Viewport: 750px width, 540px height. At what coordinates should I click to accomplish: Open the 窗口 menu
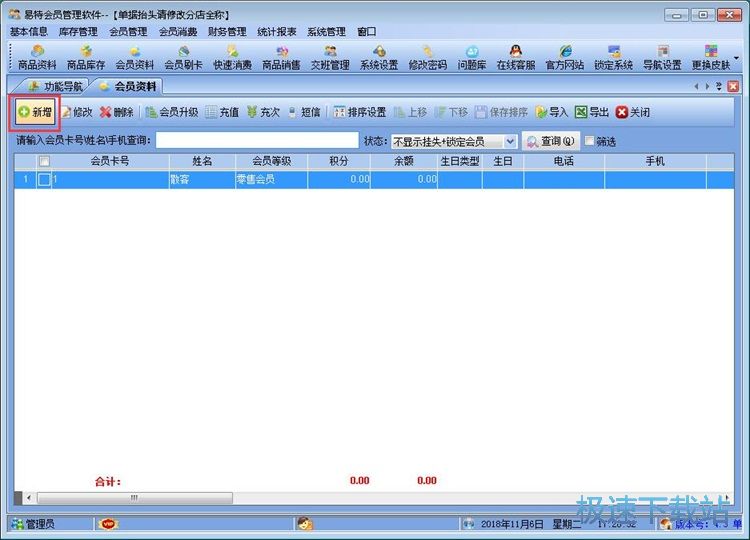366,32
